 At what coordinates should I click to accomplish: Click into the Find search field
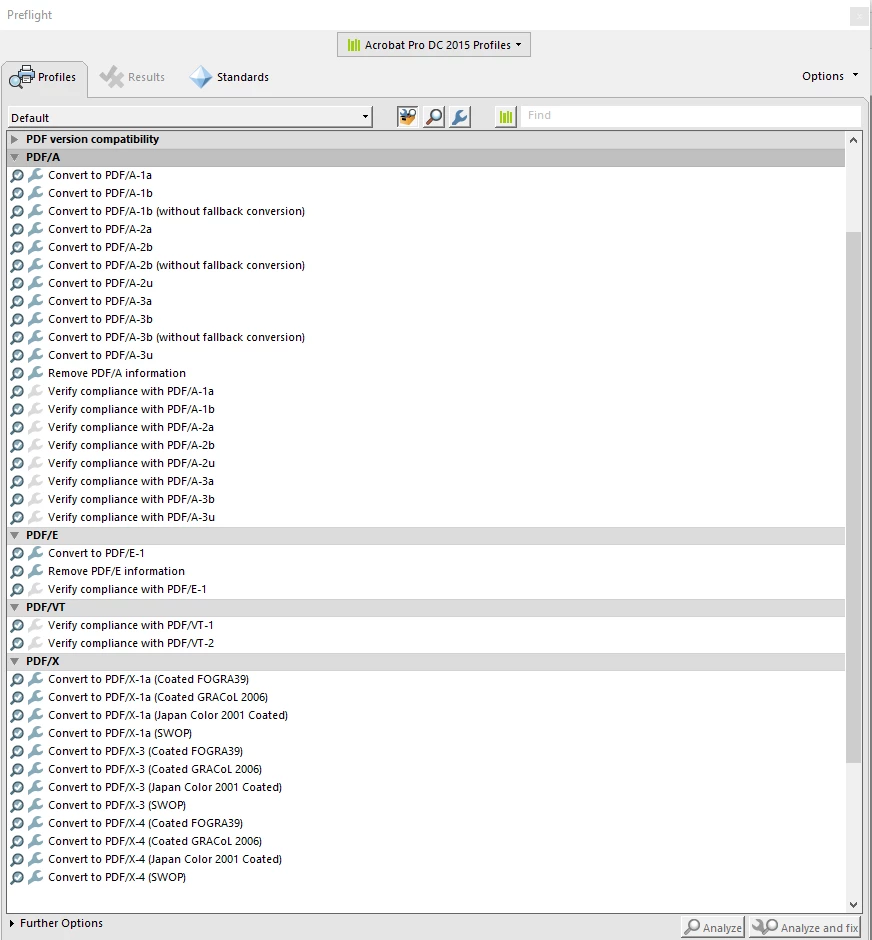[x=690, y=116]
